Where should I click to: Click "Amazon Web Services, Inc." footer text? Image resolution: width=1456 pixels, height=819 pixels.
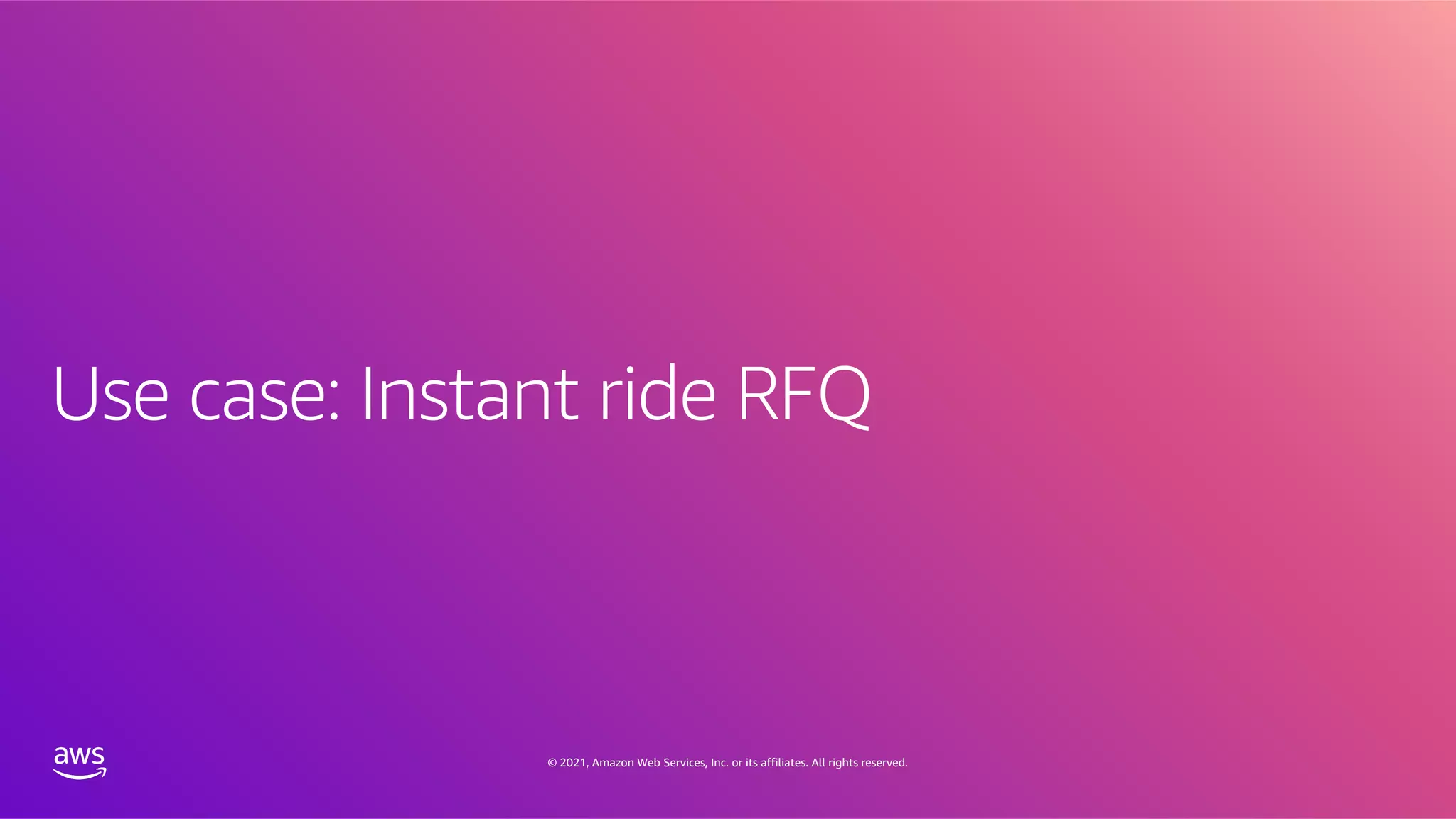click(660, 763)
